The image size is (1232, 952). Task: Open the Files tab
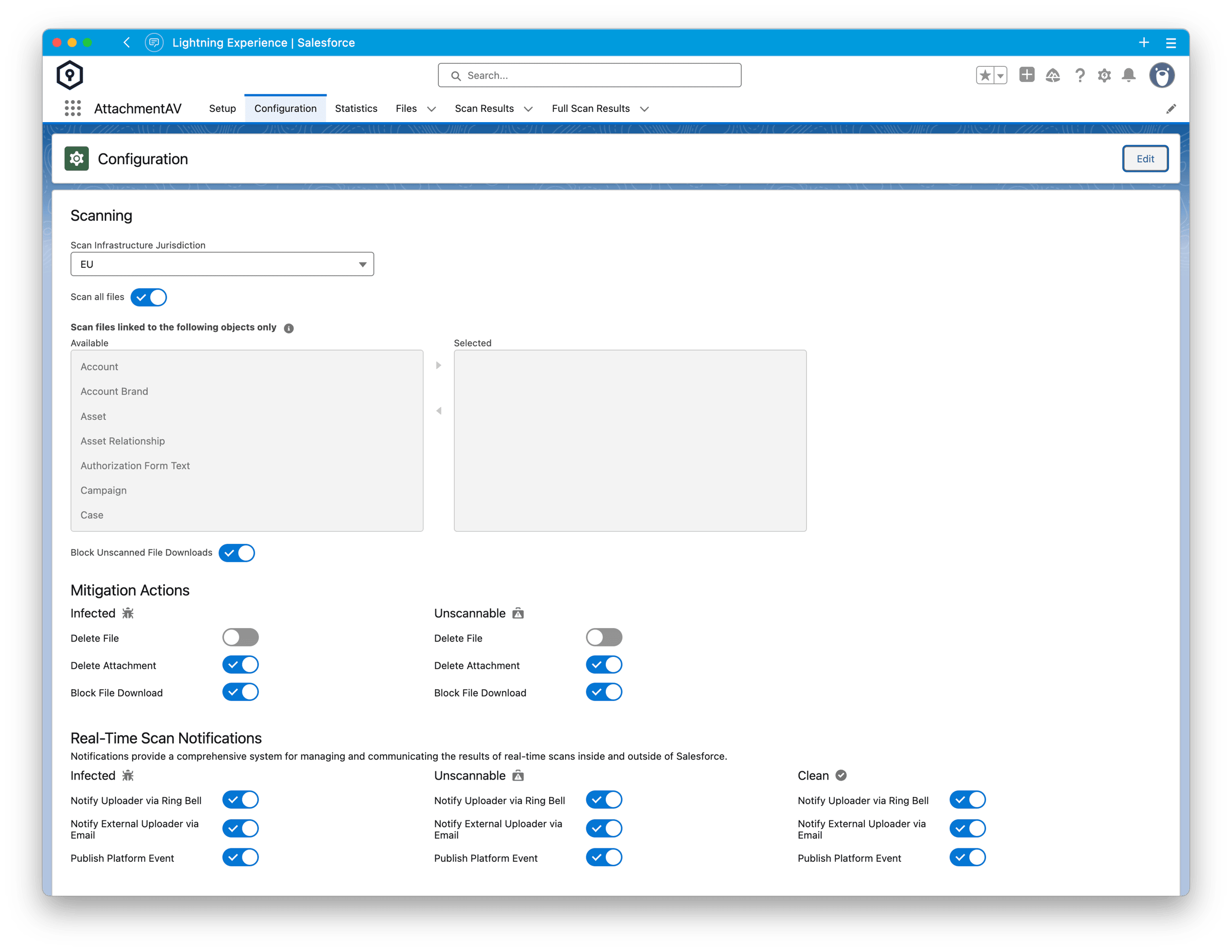(406, 108)
